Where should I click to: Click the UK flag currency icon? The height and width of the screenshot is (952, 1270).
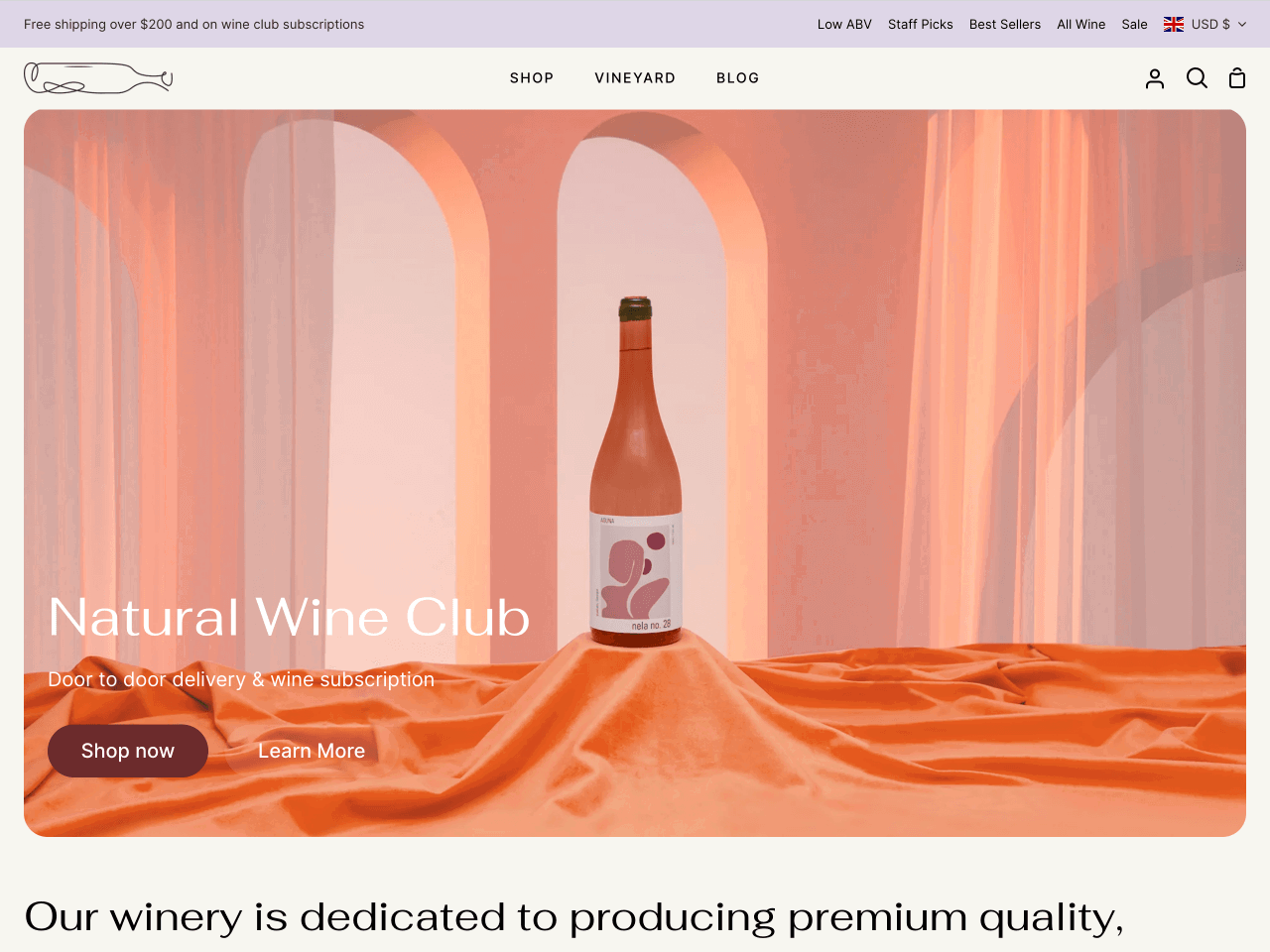coord(1174,24)
